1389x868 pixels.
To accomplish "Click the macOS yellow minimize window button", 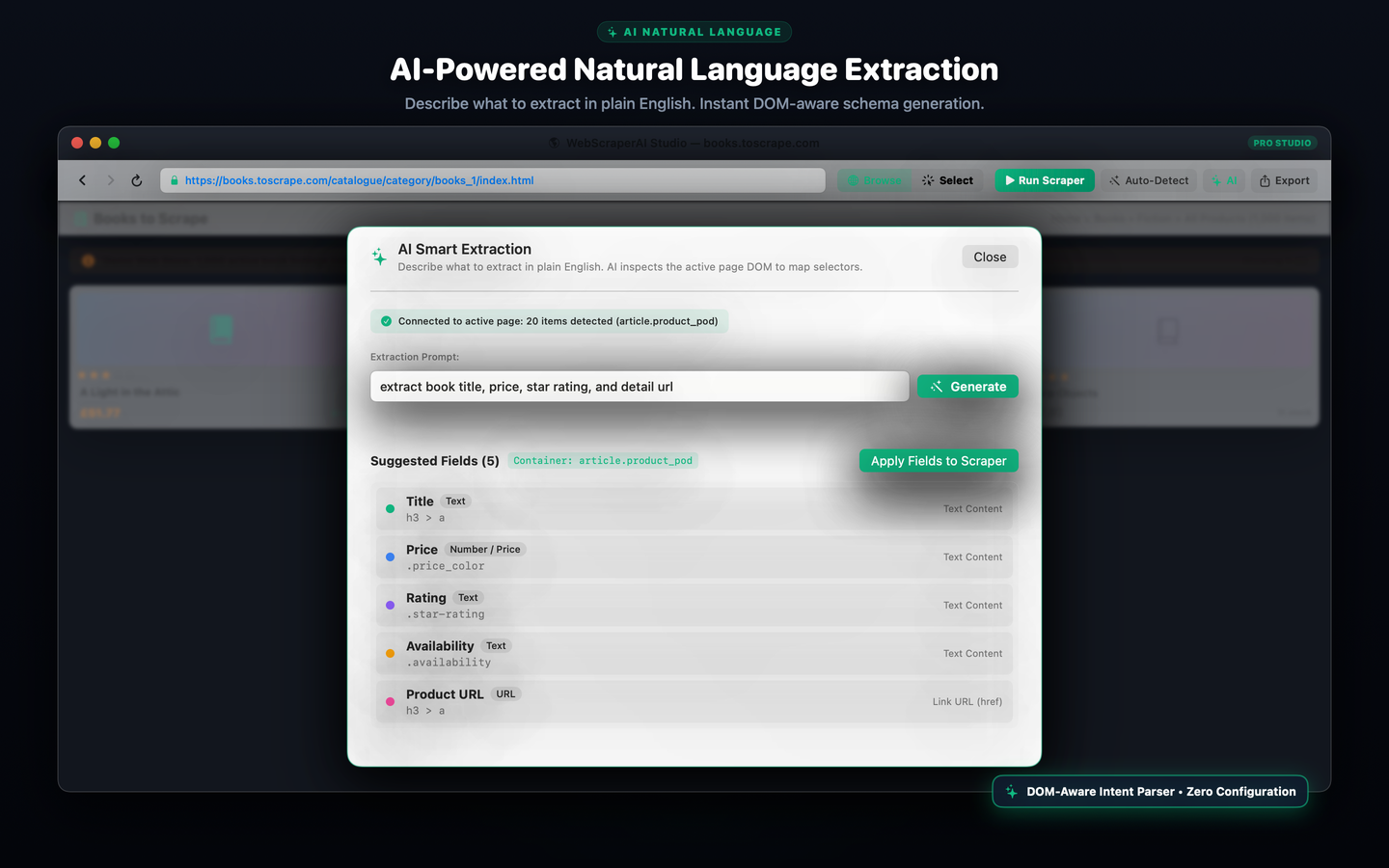I will 95,143.
